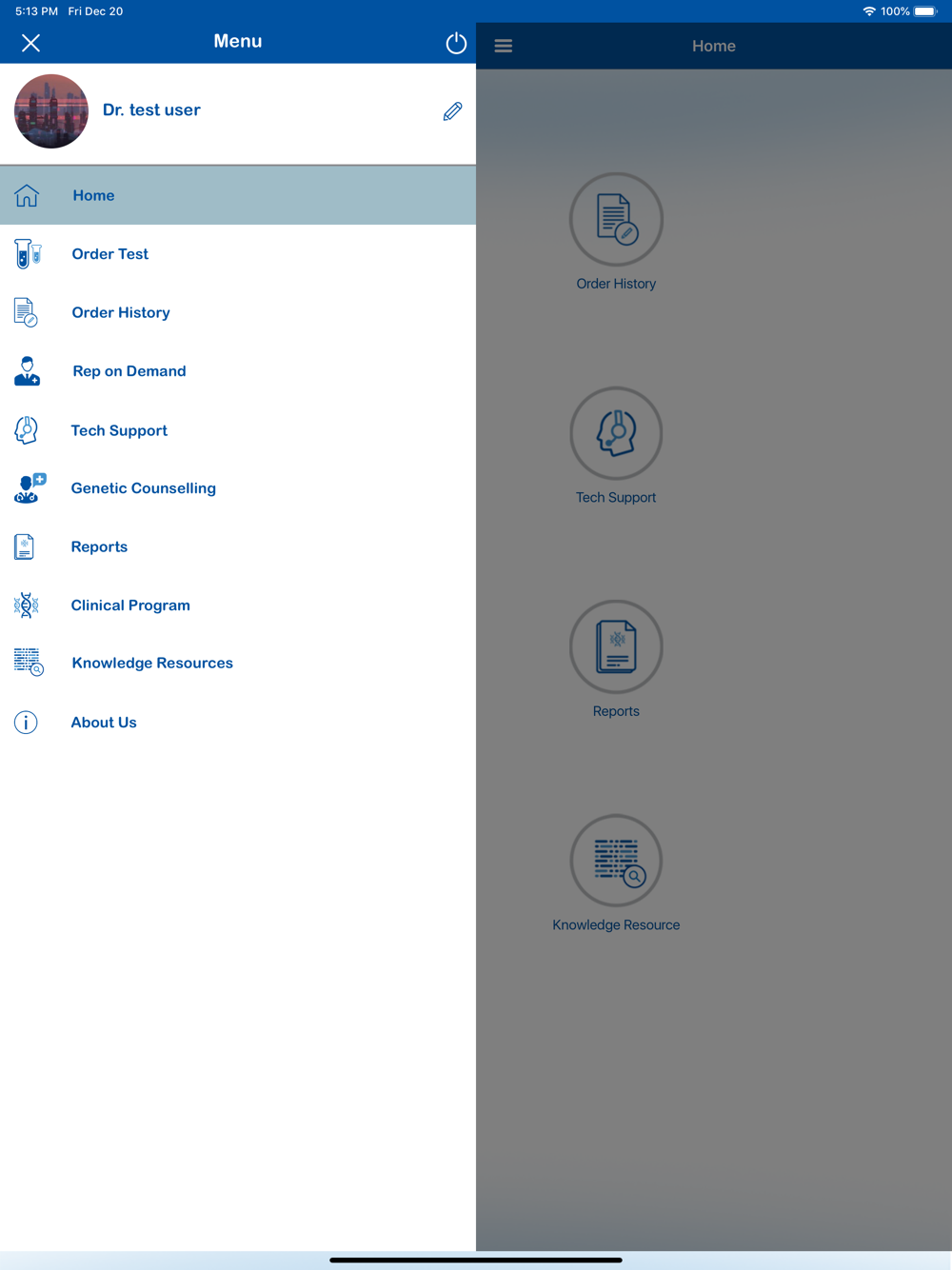
Task: Open Order Test from the menu
Action: pos(110,254)
